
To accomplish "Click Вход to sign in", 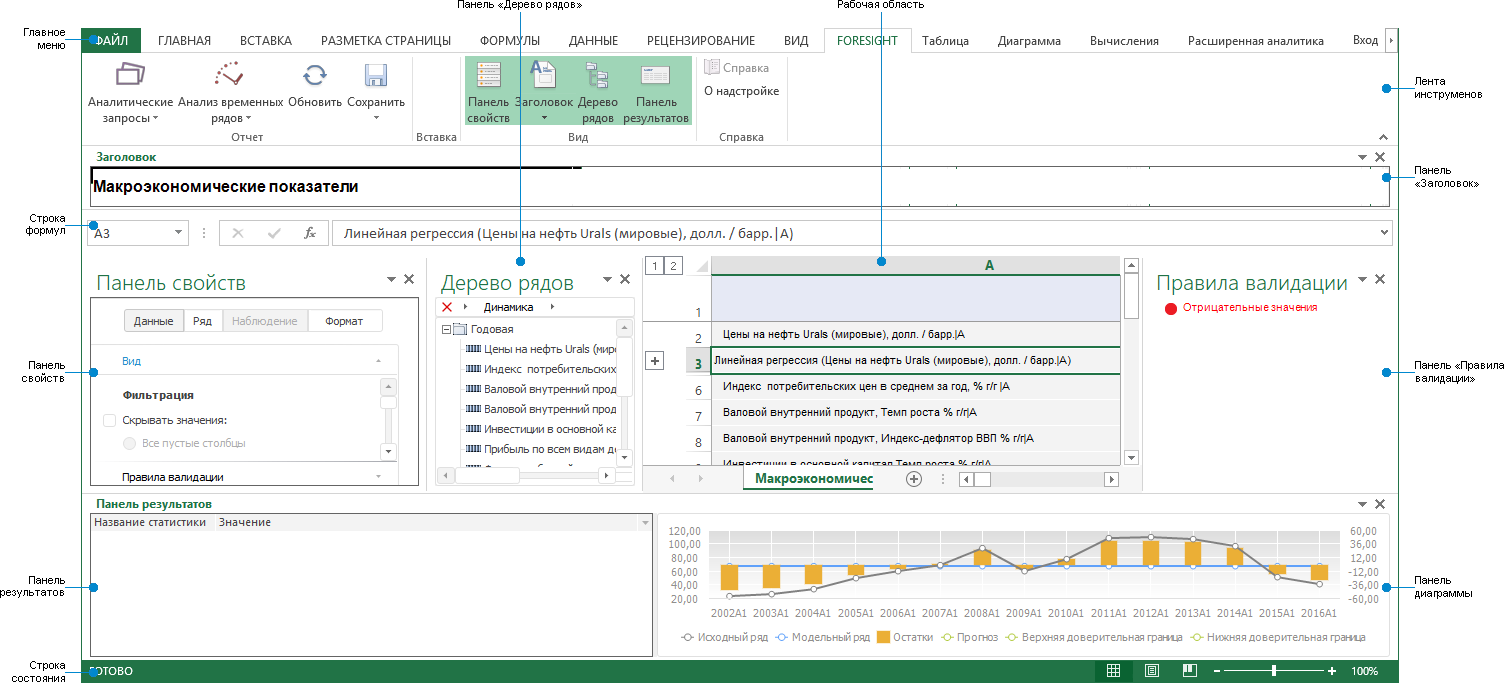I will (1364, 40).
